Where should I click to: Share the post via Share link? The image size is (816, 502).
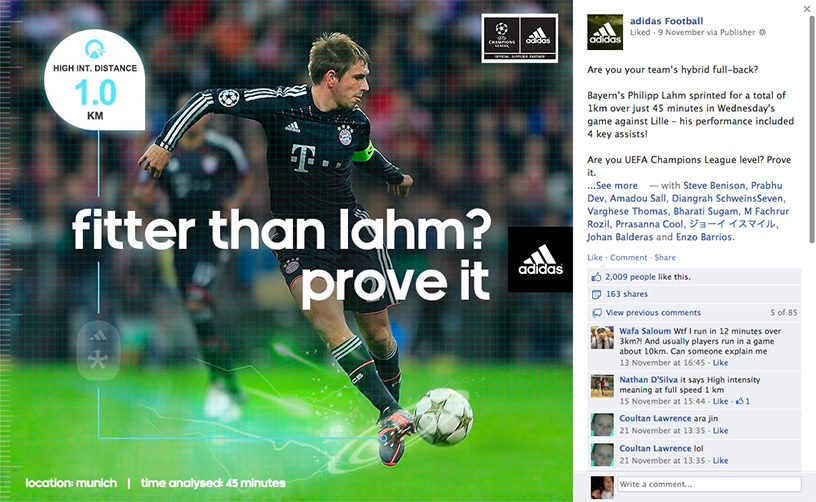pos(665,258)
